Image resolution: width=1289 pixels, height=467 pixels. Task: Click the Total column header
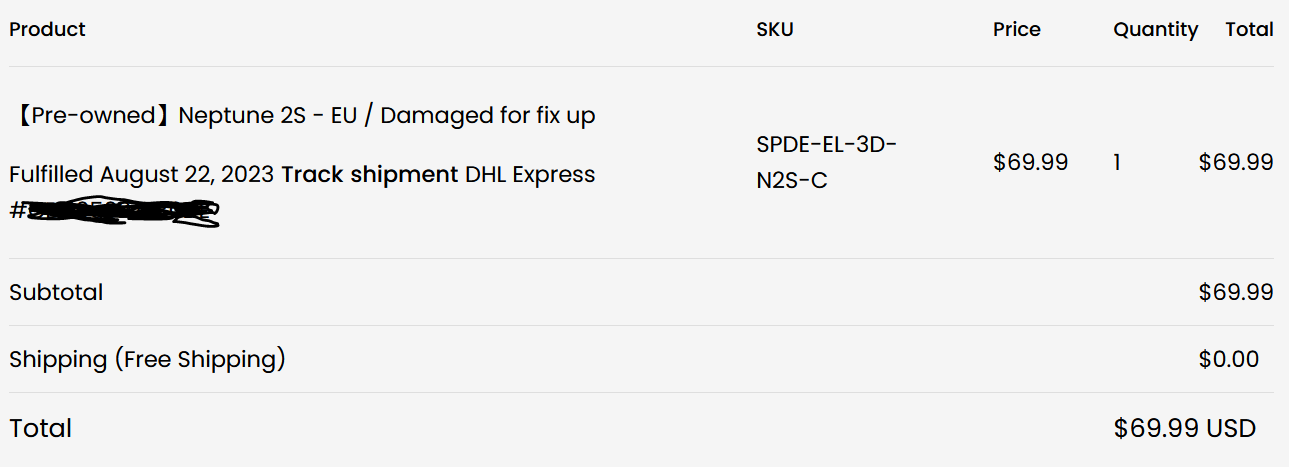(1249, 30)
